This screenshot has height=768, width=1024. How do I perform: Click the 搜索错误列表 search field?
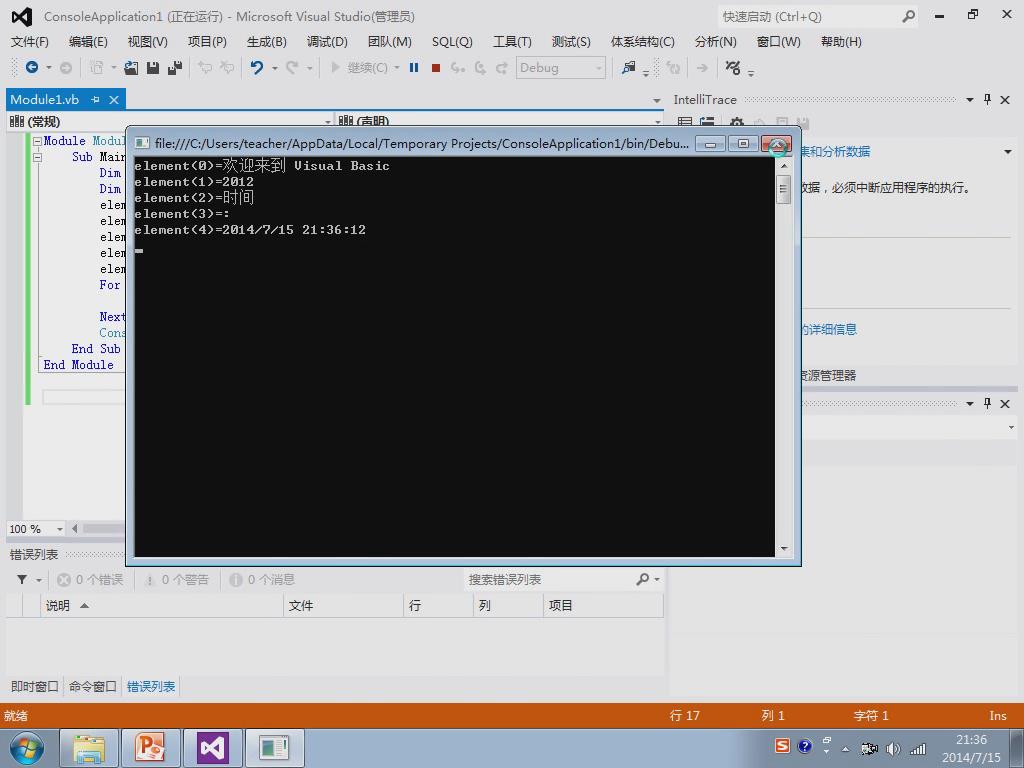[549, 579]
